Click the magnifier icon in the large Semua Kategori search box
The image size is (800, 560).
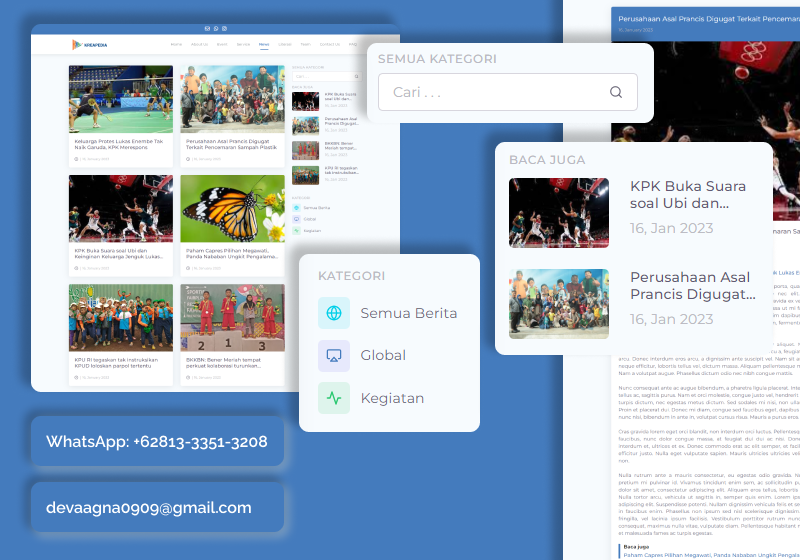pyautogui.click(x=616, y=92)
